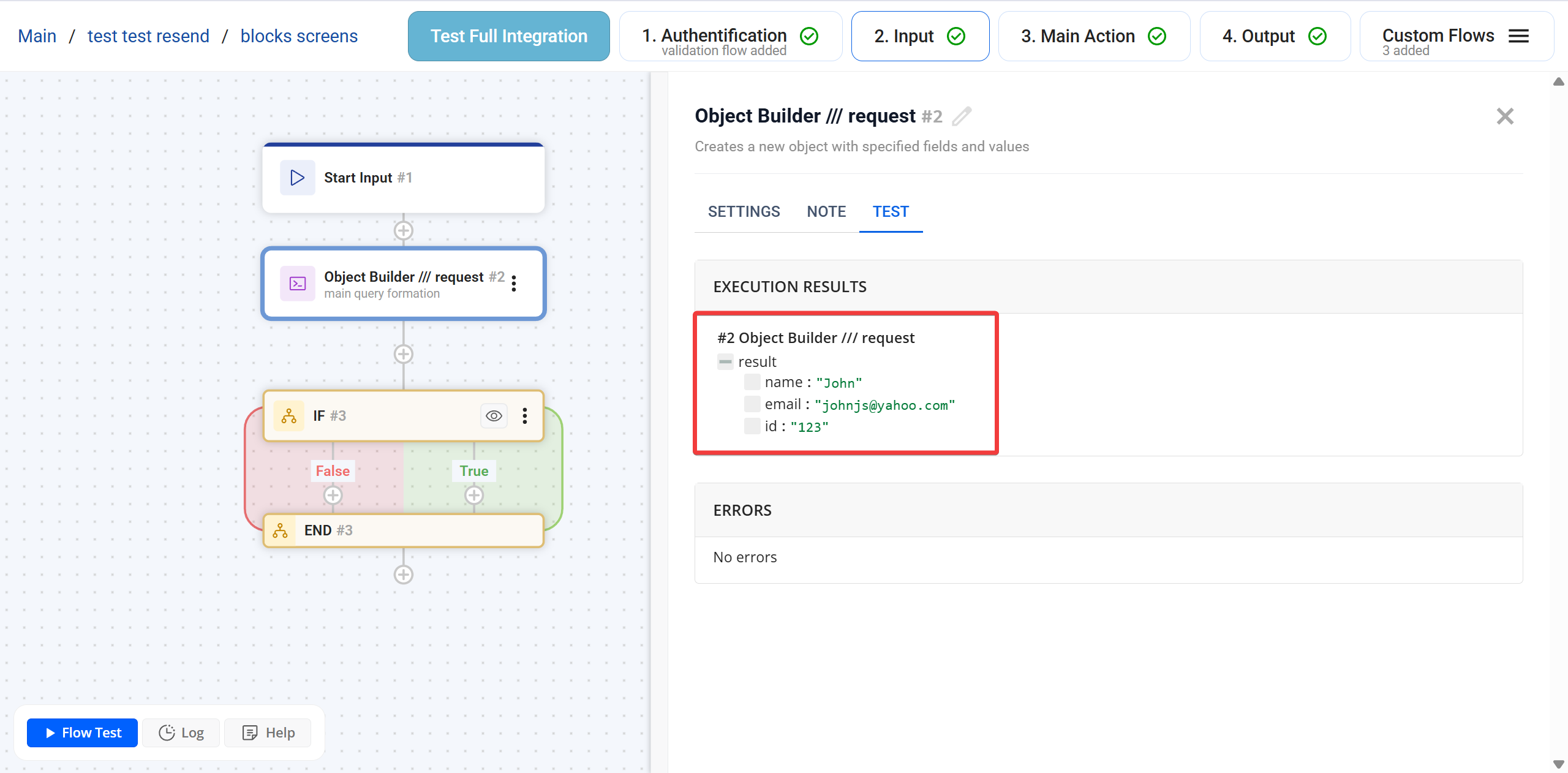Check the box next to email field
The height and width of the screenshot is (773, 1568).
pyautogui.click(x=752, y=404)
